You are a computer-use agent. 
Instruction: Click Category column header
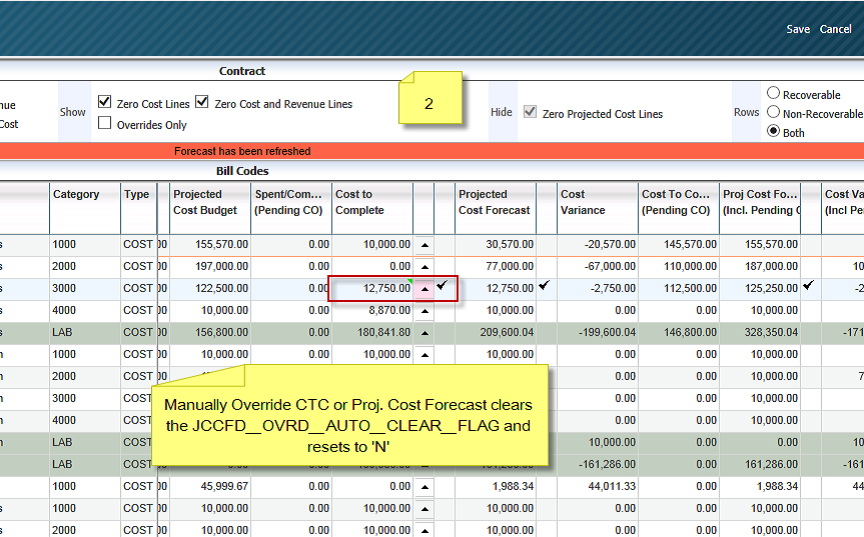pos(85,208)
